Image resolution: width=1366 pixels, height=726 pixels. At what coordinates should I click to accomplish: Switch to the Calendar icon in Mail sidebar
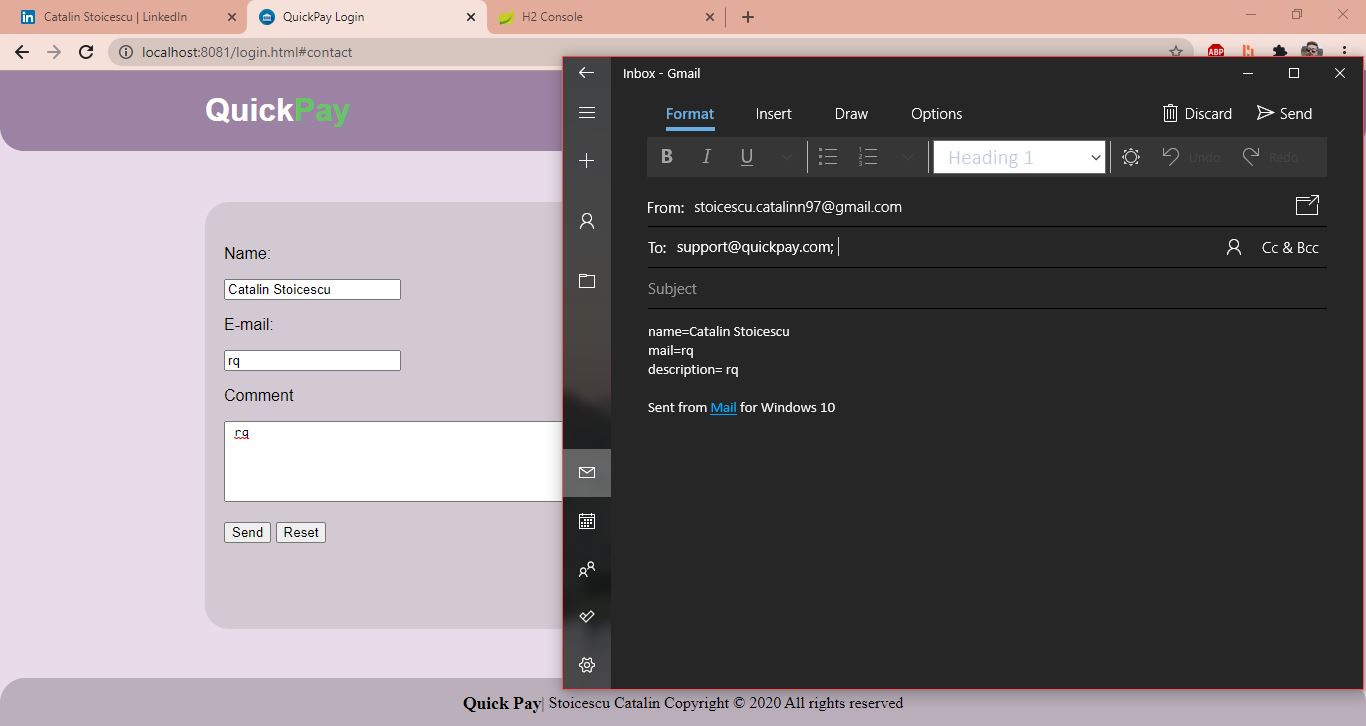pos(587,521)
